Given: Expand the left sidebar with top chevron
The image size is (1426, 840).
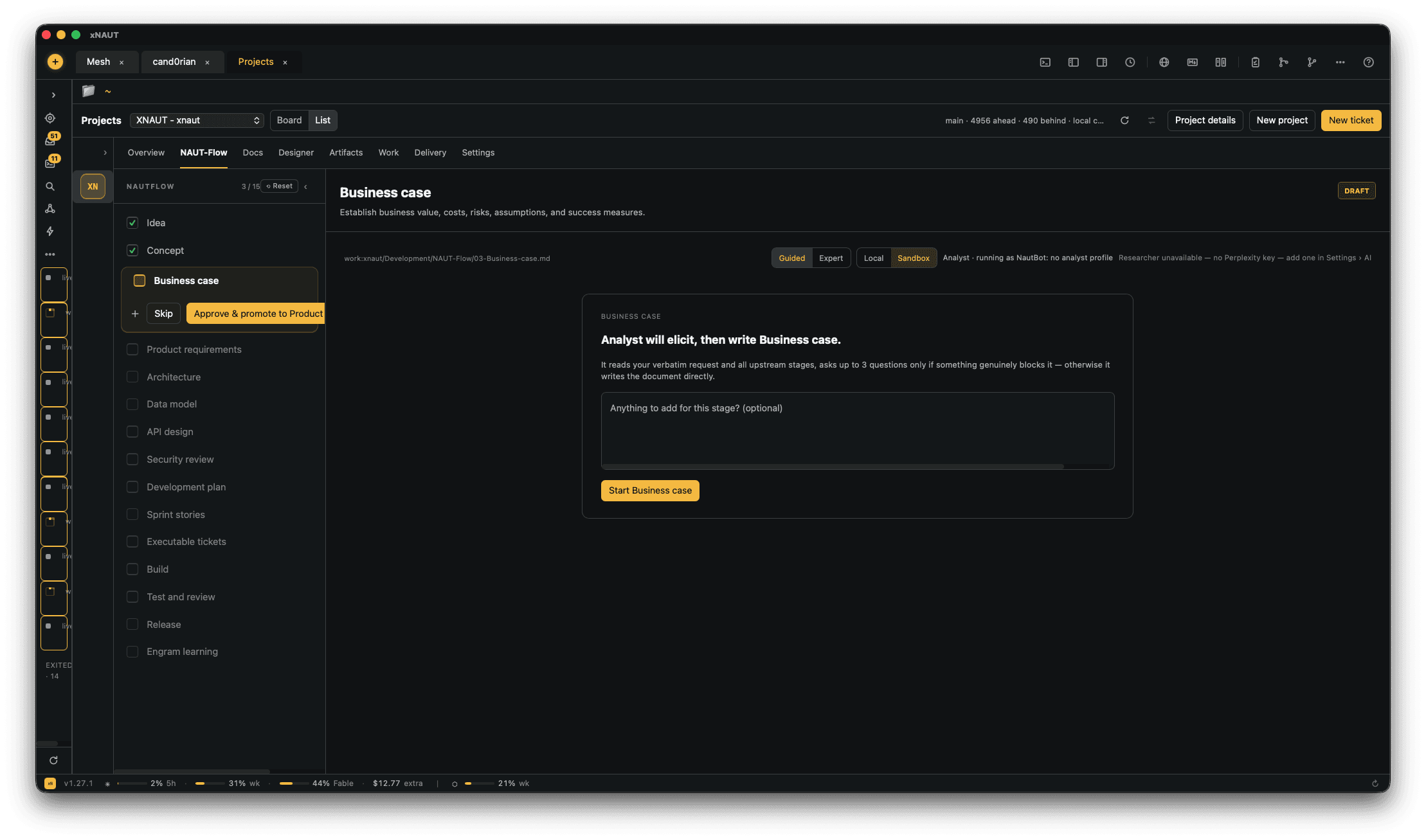Looking at the screenshot, I should (x=53, y=95).
